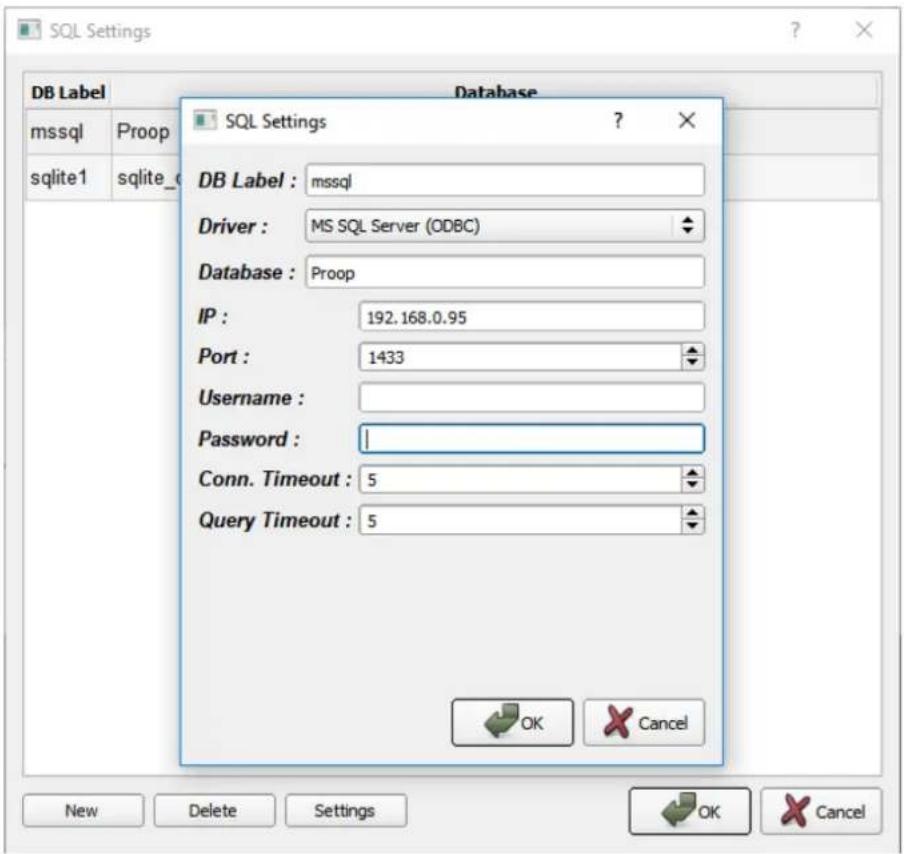This screenshot has width=904, height=854.
Task: Close the background SQL Settings window
Action: (864, 30)
